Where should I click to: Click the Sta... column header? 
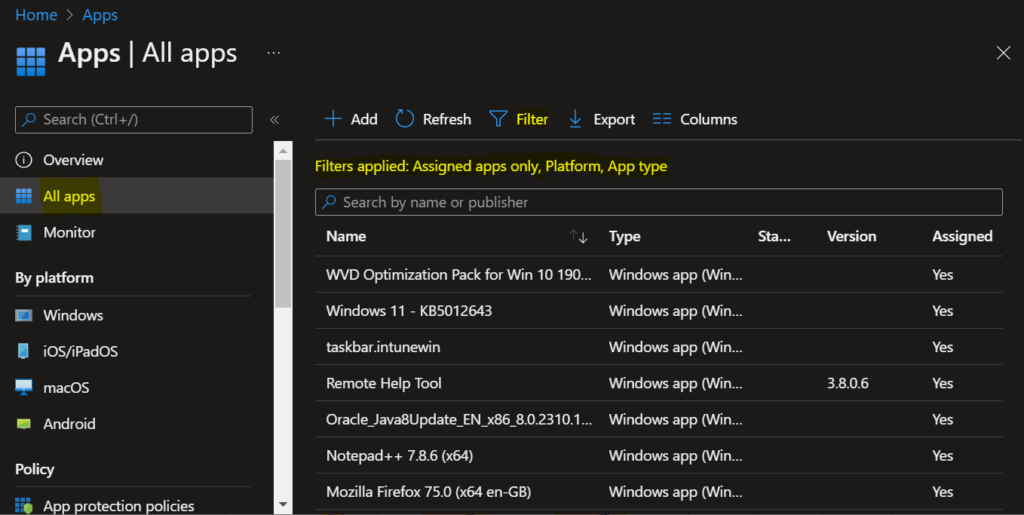click(775, 236)
